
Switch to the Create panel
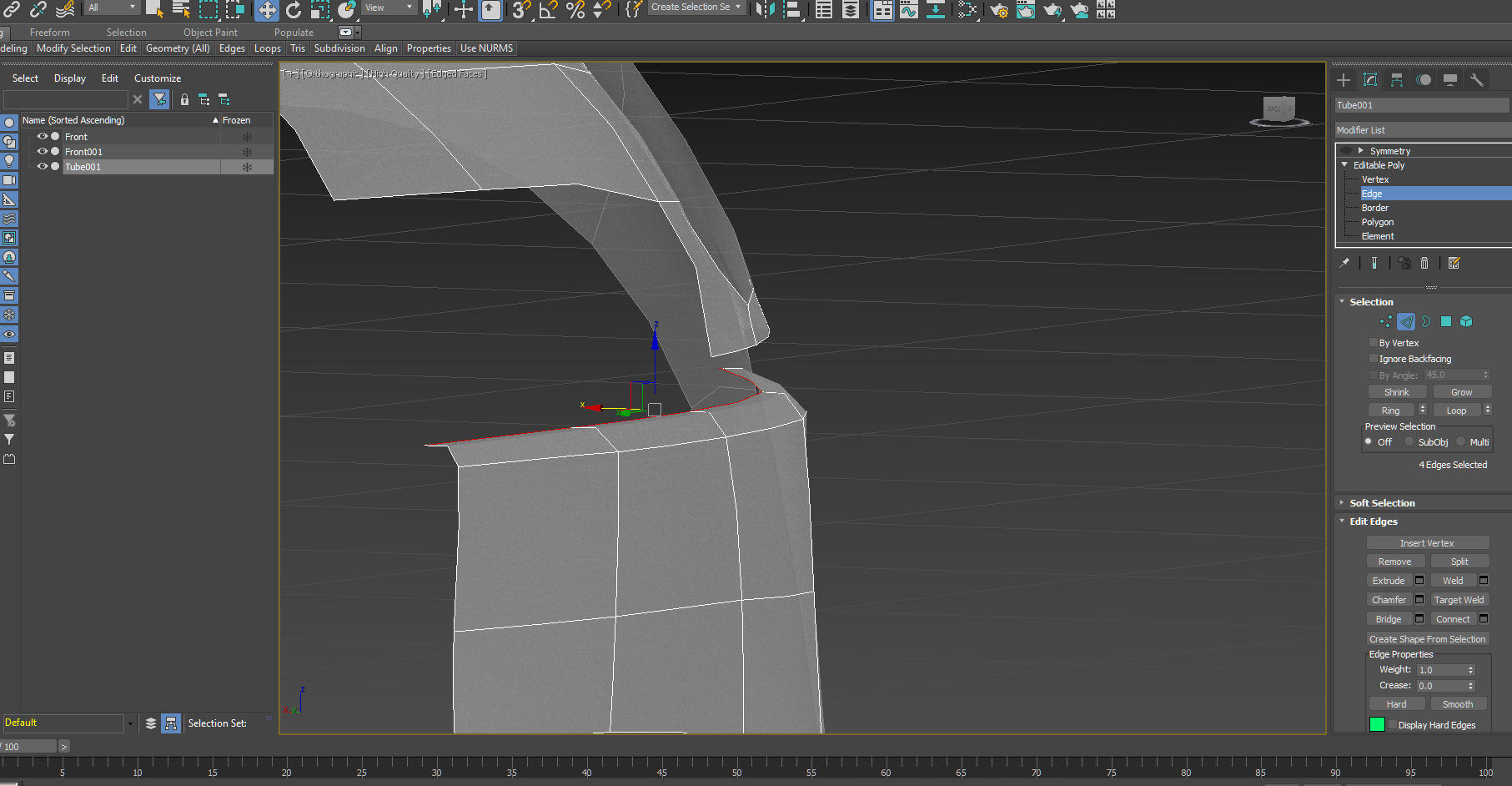pyautogui.click(x=1344, y=80)
